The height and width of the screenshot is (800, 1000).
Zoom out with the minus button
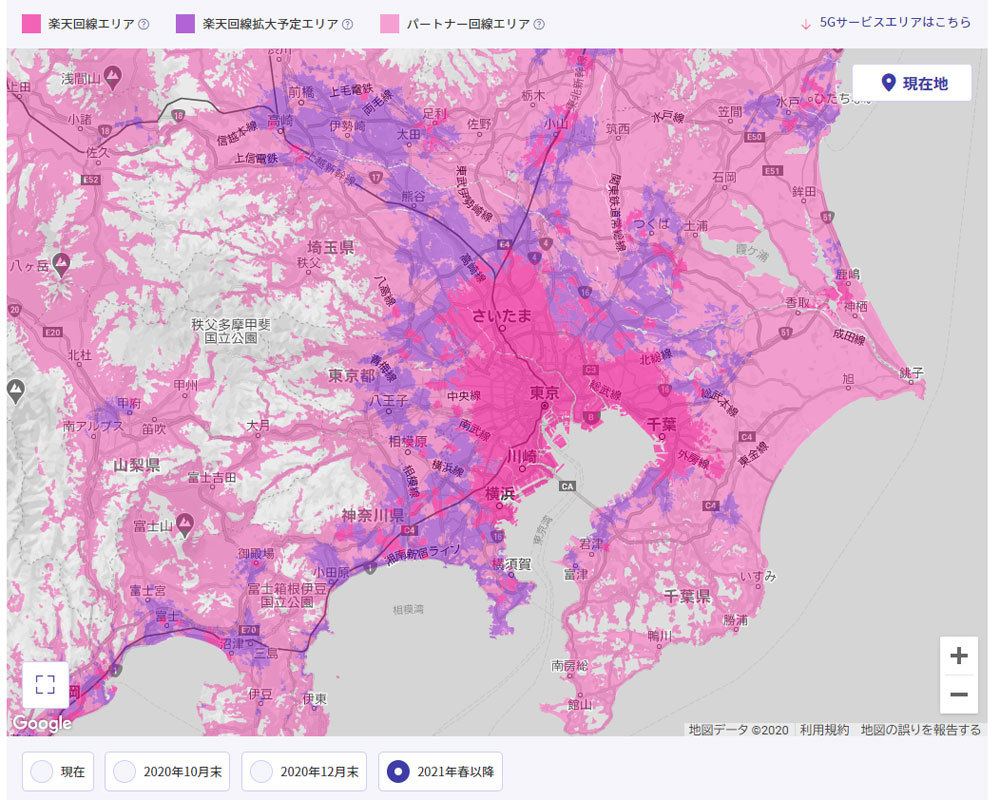click(958, 694)
